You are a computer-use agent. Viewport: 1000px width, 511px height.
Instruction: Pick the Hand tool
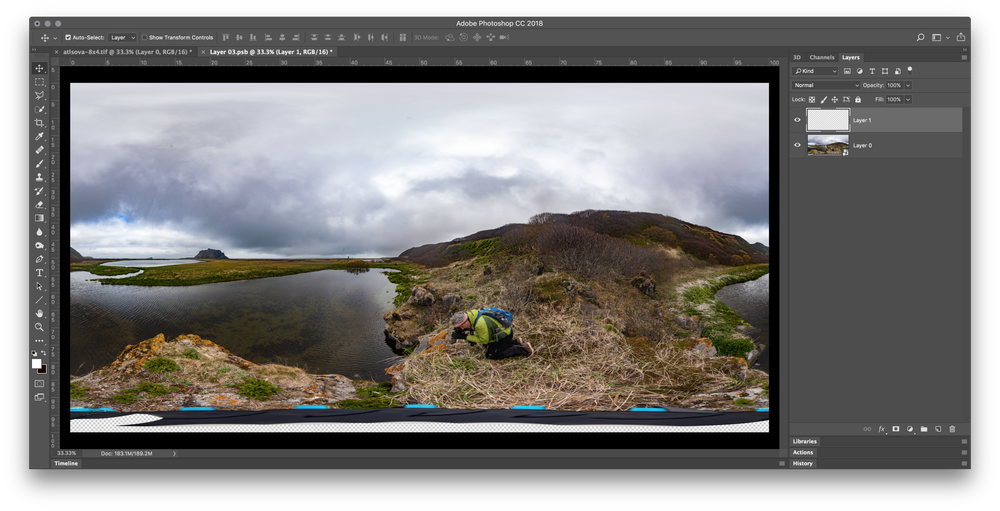(40, 313)
